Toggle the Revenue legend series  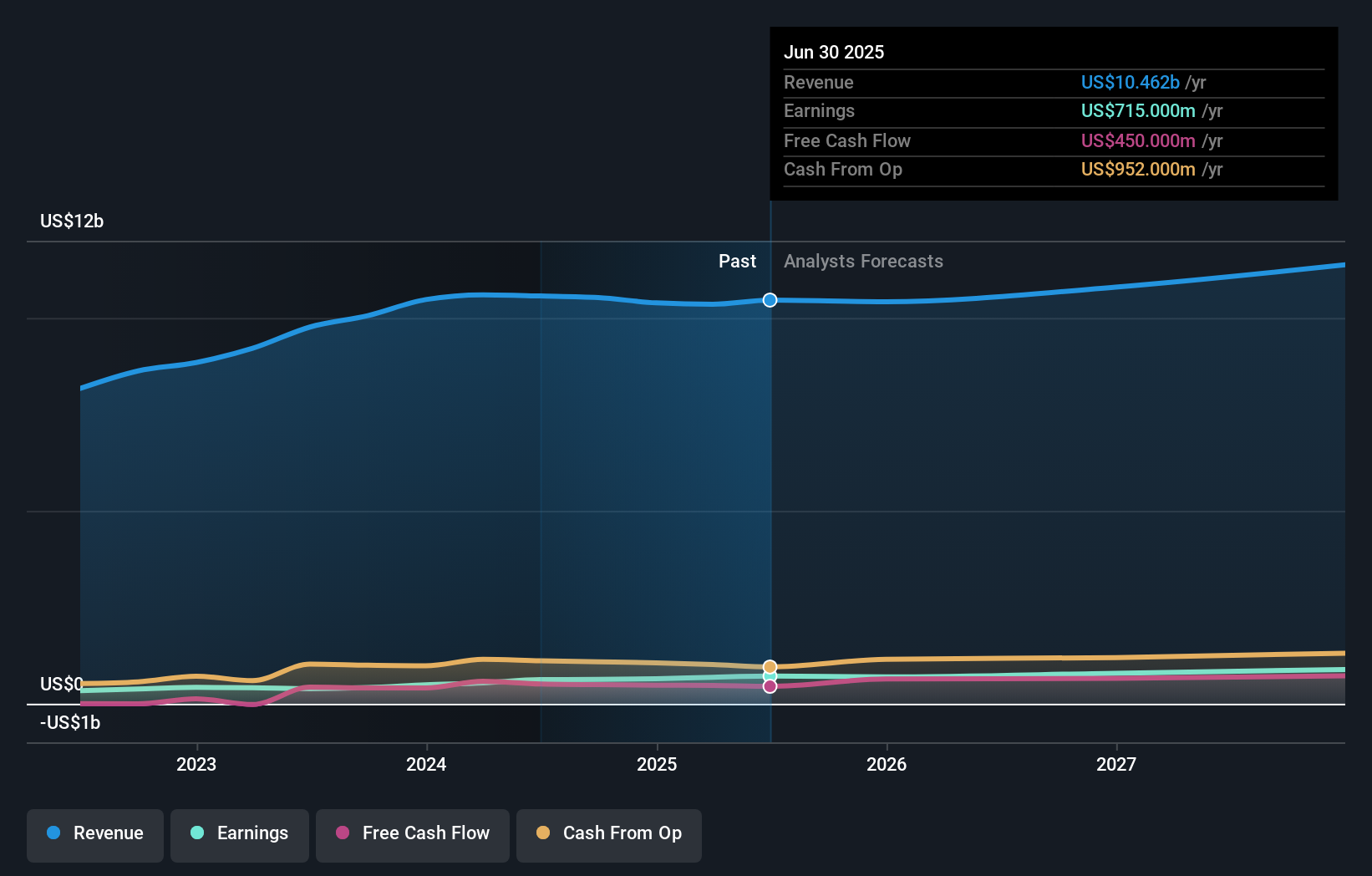pyautogui.click(x=95, y=835)
